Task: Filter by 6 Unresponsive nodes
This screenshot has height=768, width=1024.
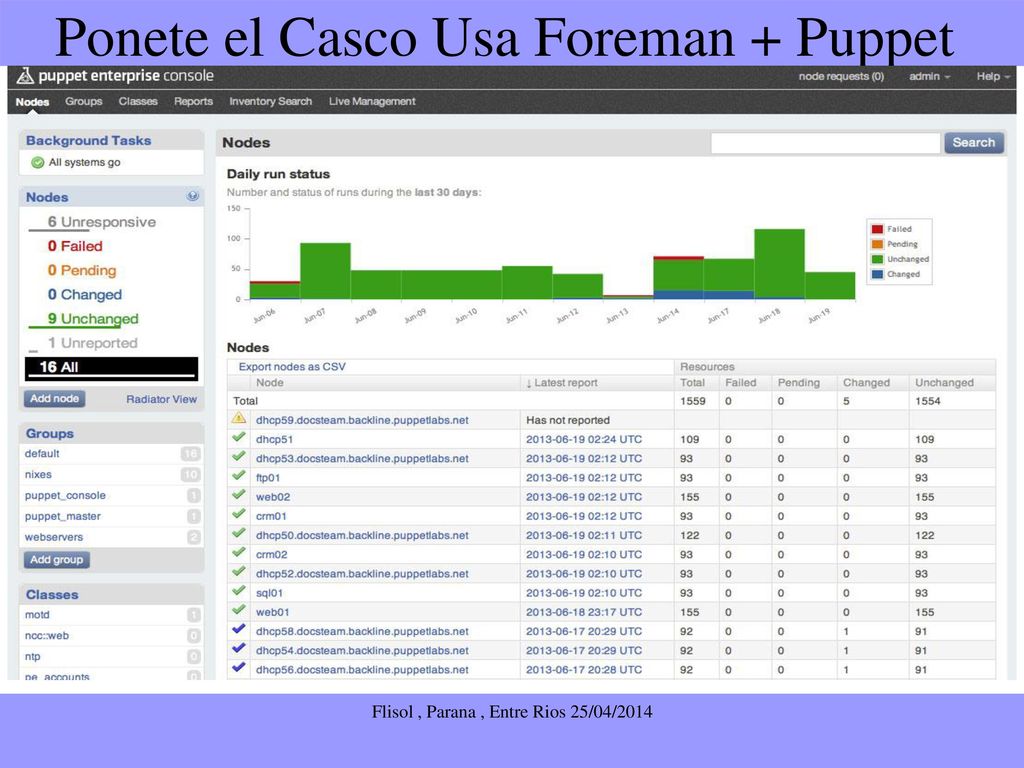Action: [101, 222]
